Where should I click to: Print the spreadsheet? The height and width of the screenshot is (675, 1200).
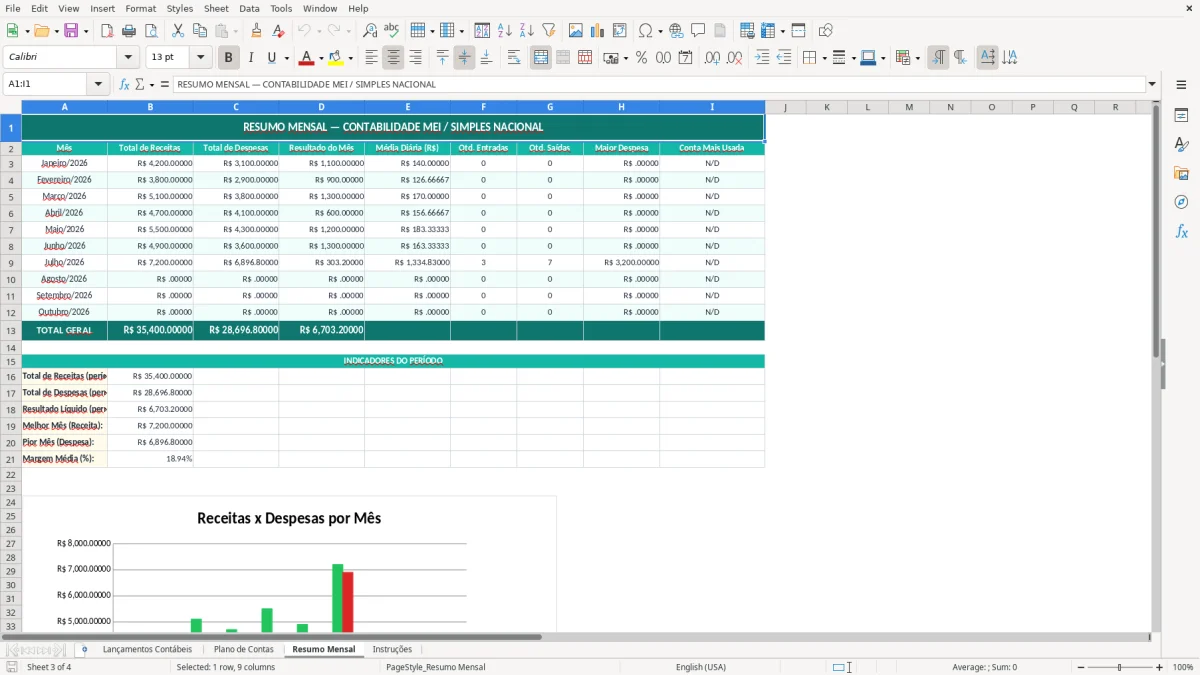pos(129,31)
